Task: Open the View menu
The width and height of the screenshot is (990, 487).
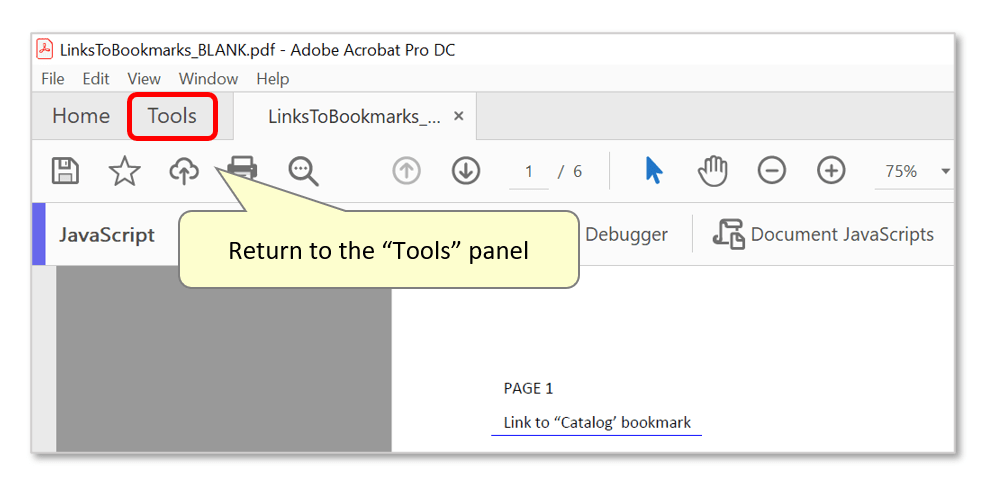Action: coord(144,79)
